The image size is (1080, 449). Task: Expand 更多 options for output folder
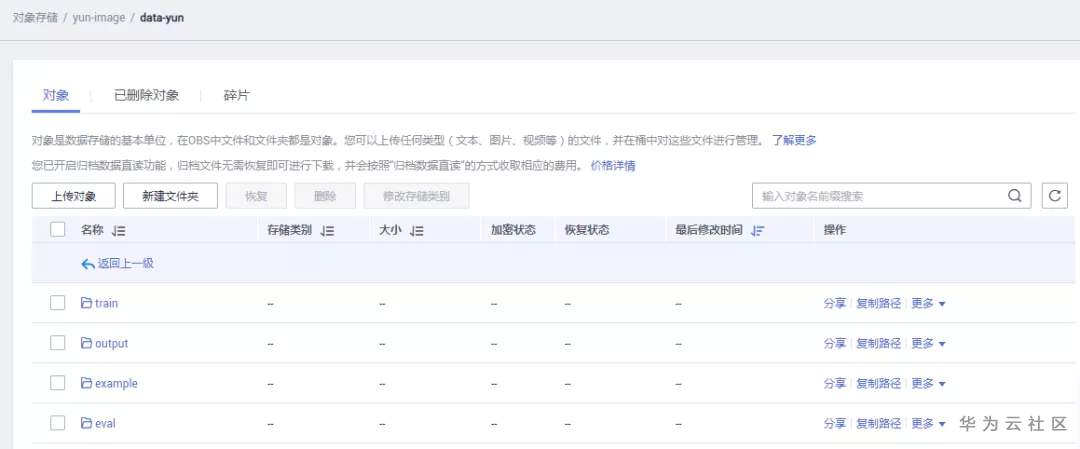(928, 343)
